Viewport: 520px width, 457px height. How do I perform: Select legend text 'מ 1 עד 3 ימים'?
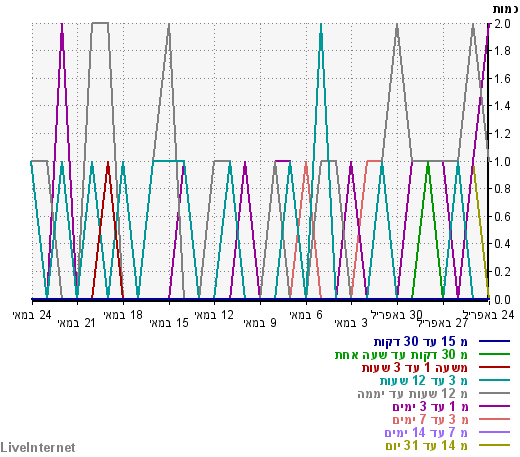(430, 407)
